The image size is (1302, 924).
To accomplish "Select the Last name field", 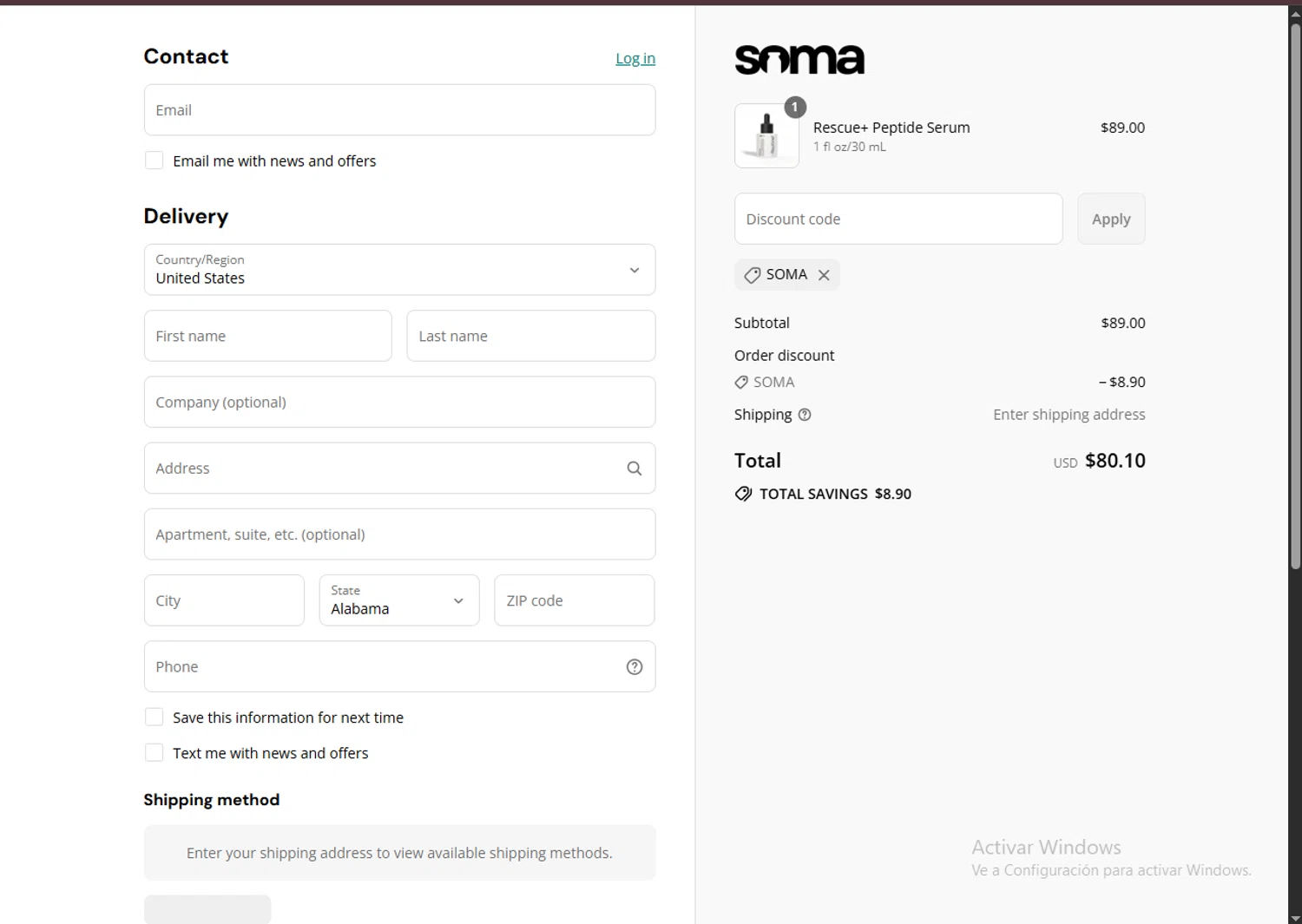I will point(531,336).
